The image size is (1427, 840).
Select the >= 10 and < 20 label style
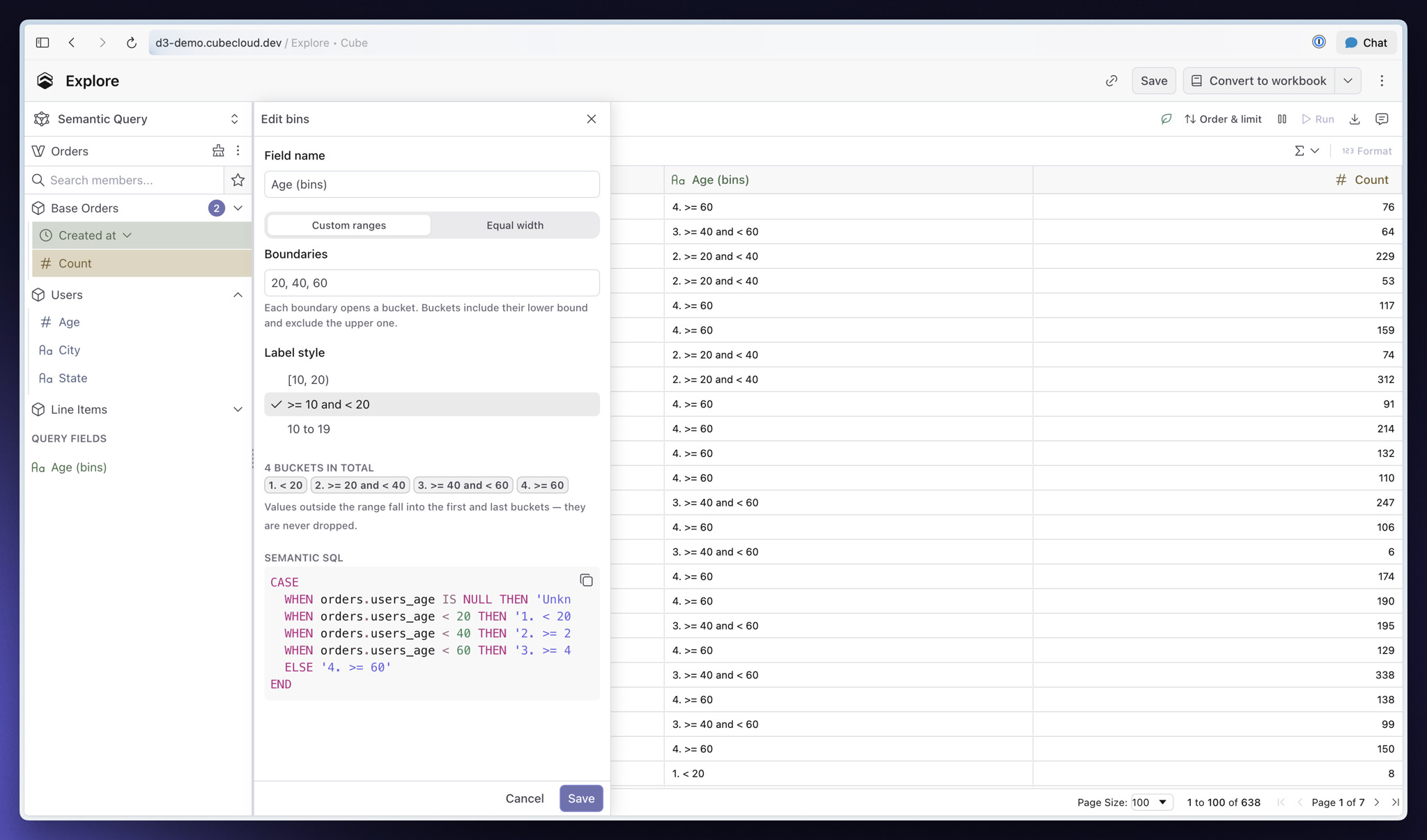pos(432,404)
